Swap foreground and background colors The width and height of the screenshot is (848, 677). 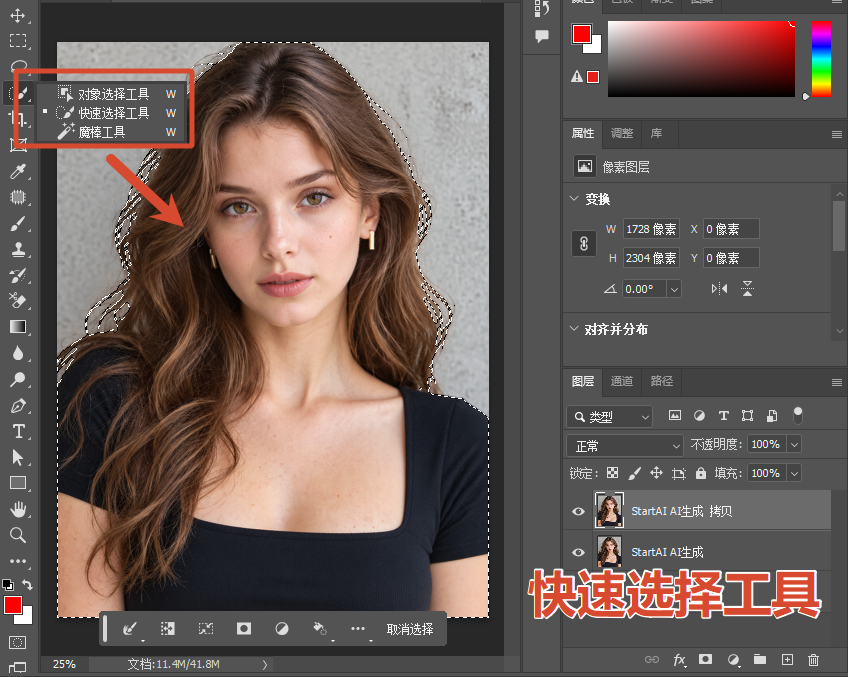point(27,585)
